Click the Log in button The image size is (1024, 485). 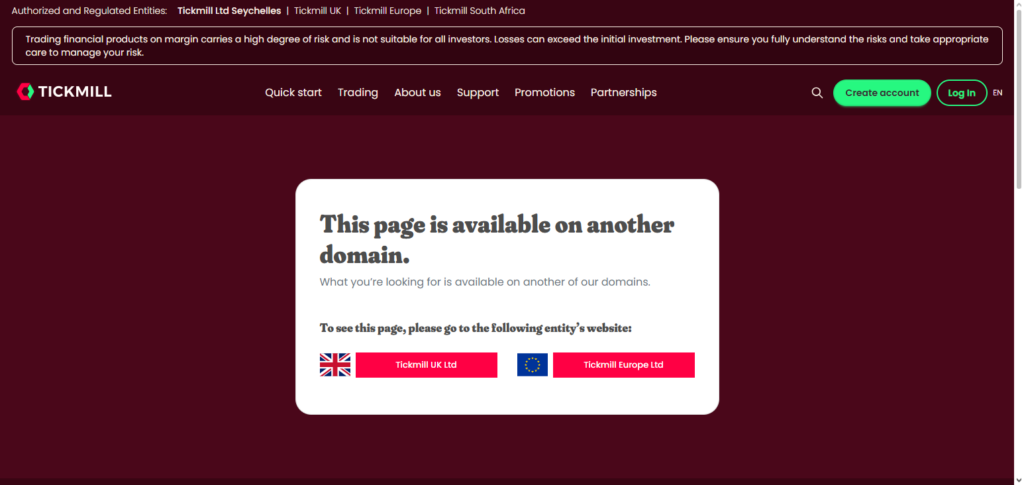click(961, 93)
